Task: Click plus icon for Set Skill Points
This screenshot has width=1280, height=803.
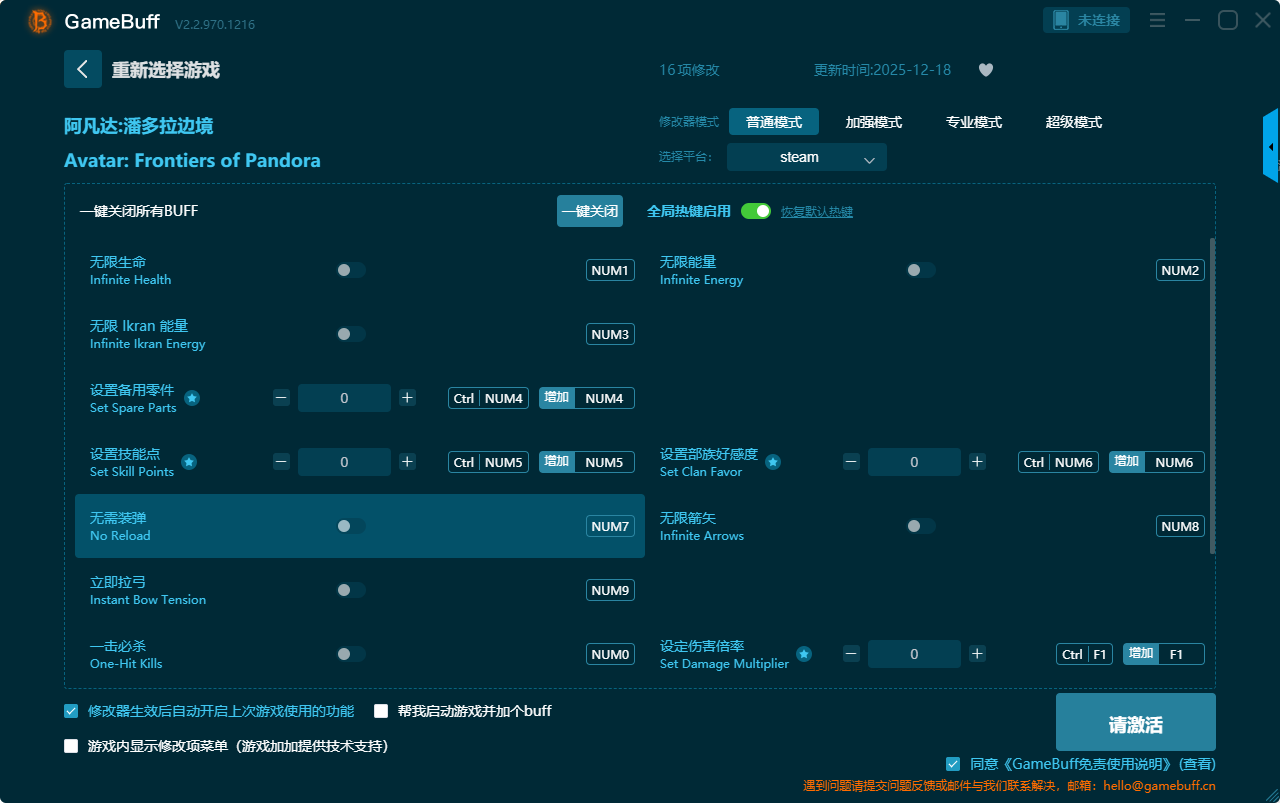Action: 407,462
